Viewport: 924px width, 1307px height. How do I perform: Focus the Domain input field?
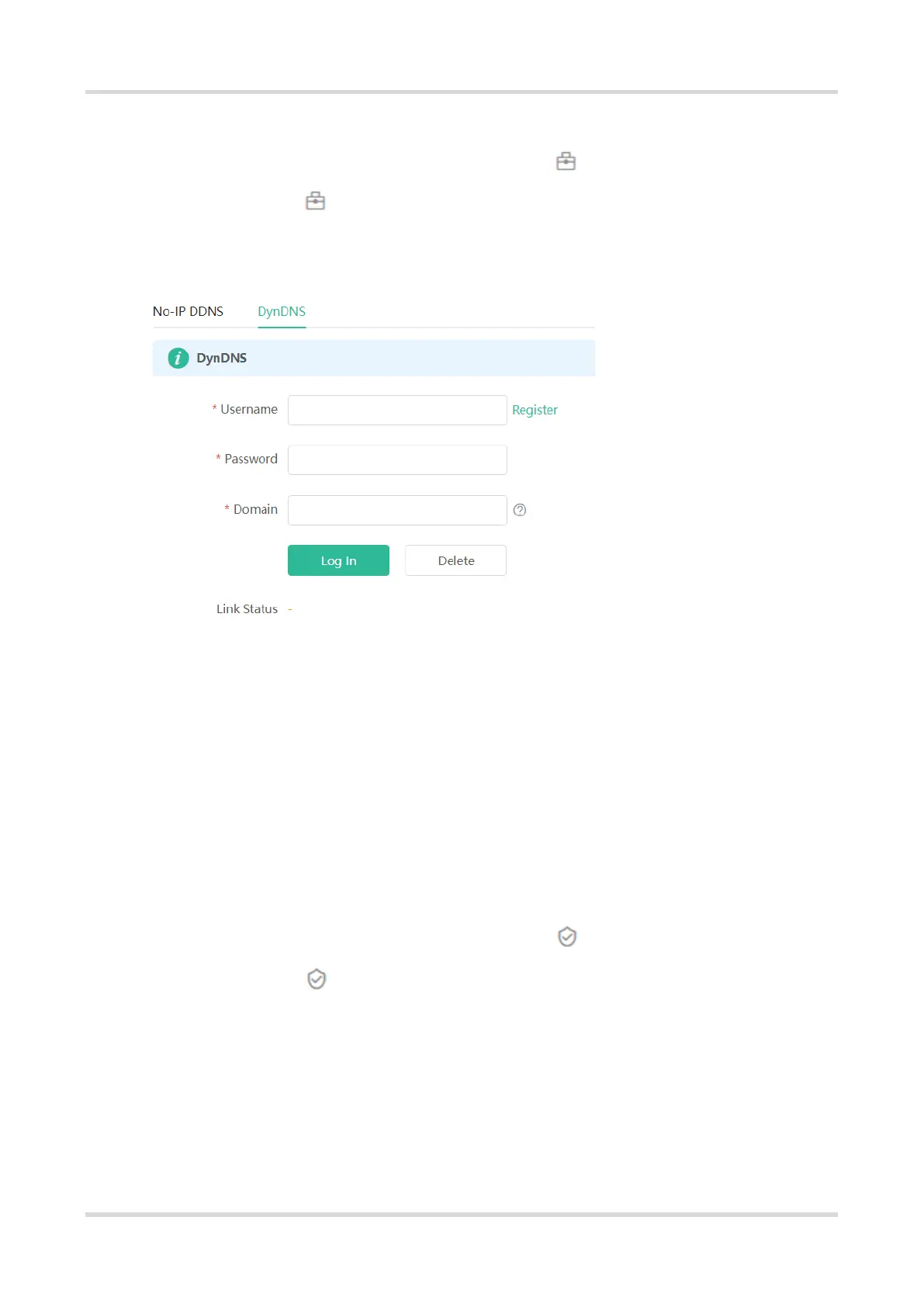tap(397, 510)
